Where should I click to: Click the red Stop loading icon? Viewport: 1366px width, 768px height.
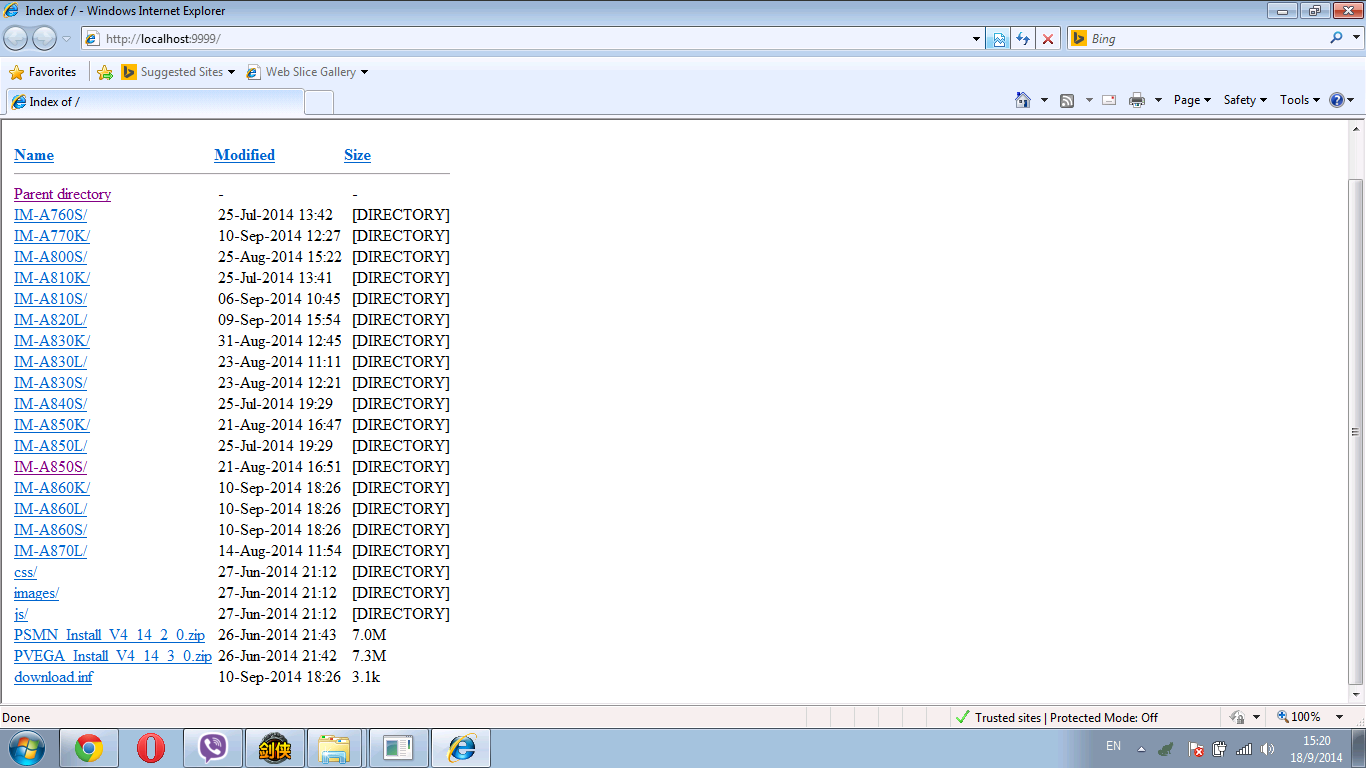(1047, 39)
